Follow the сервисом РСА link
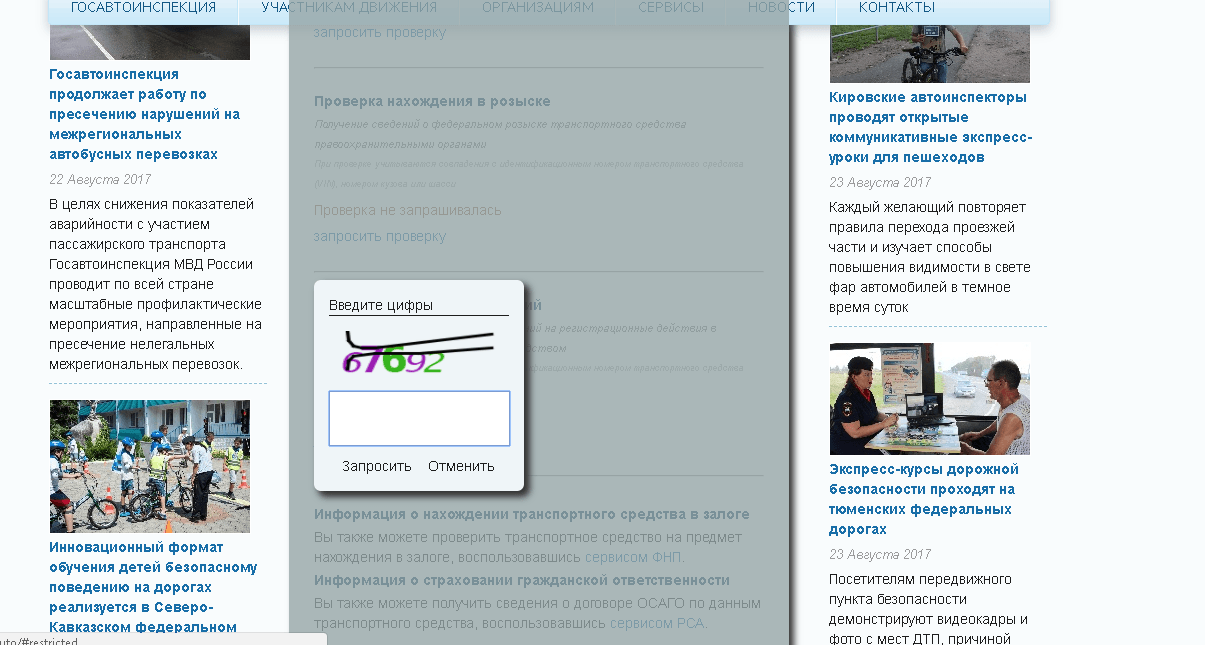The width and height of the screenshot is (1205, 645). coord(657,623)
